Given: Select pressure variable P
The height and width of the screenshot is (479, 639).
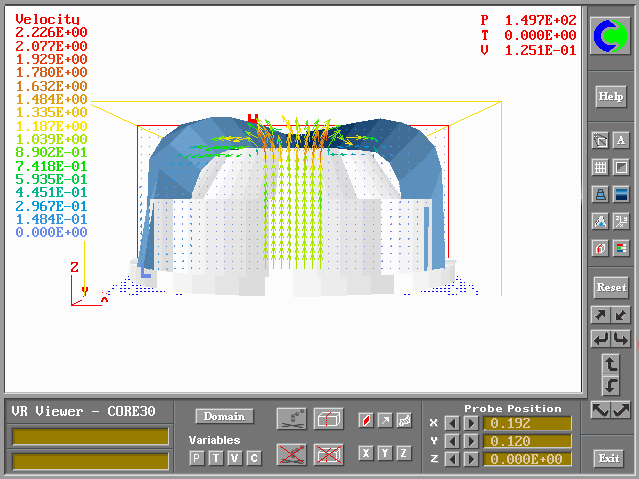Looking at the screenshot, I should 198,458.
